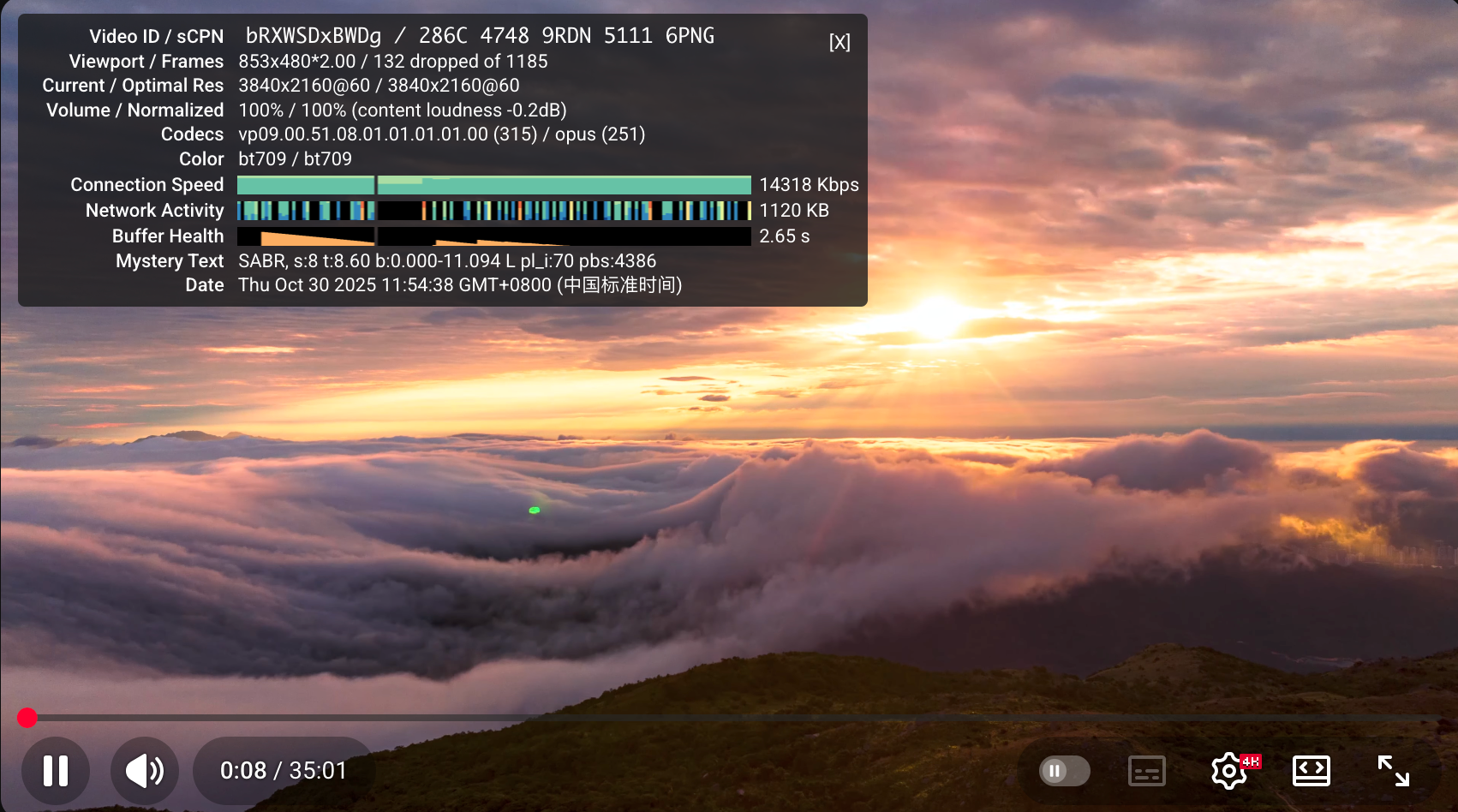Image resolution: width=1458 pixels, height=812 pixels.
Task: Close the stats panel with [X]
Action: pos(840,42)
